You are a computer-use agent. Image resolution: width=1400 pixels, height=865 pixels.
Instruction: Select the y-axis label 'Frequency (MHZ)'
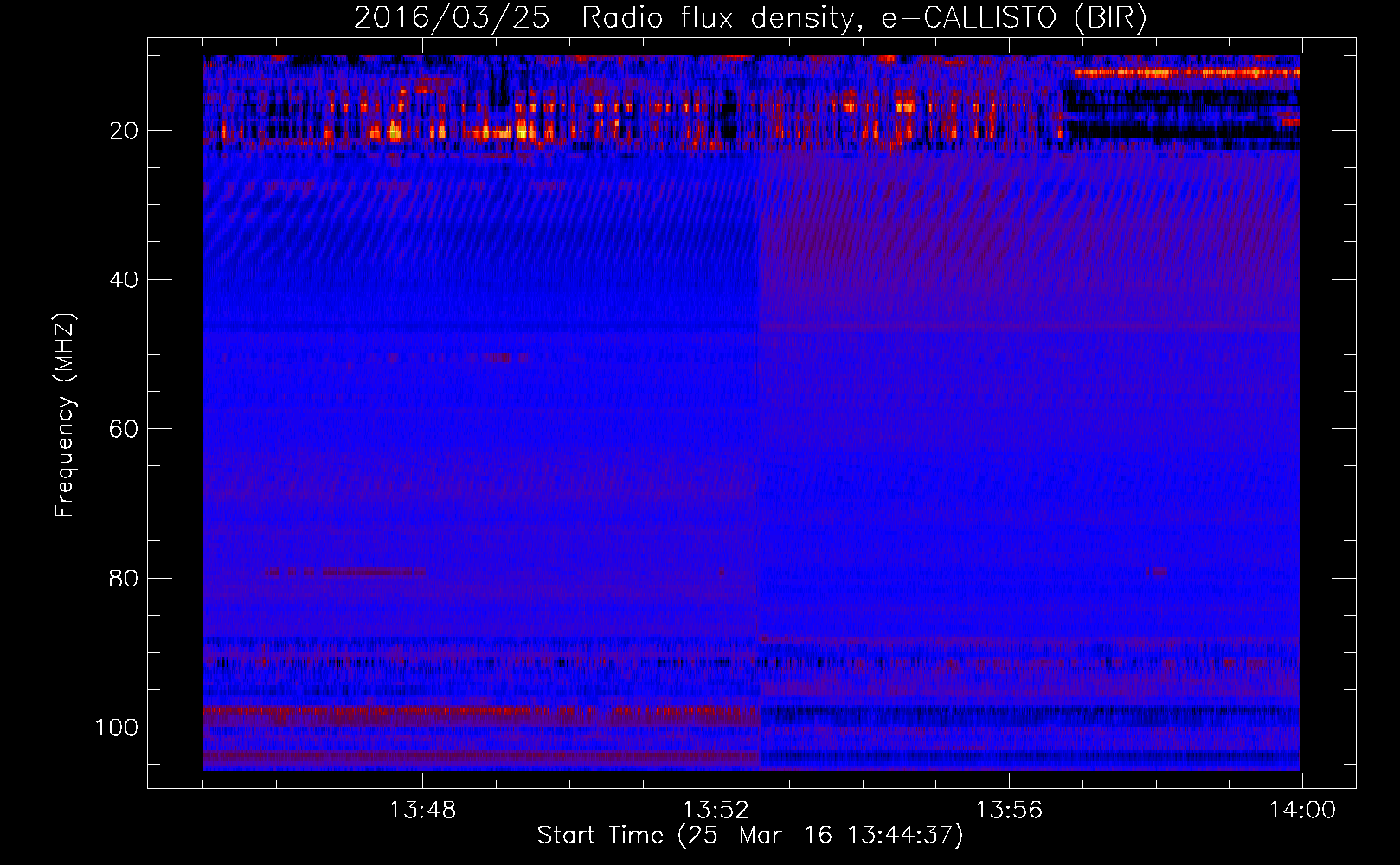coord(65,414)
